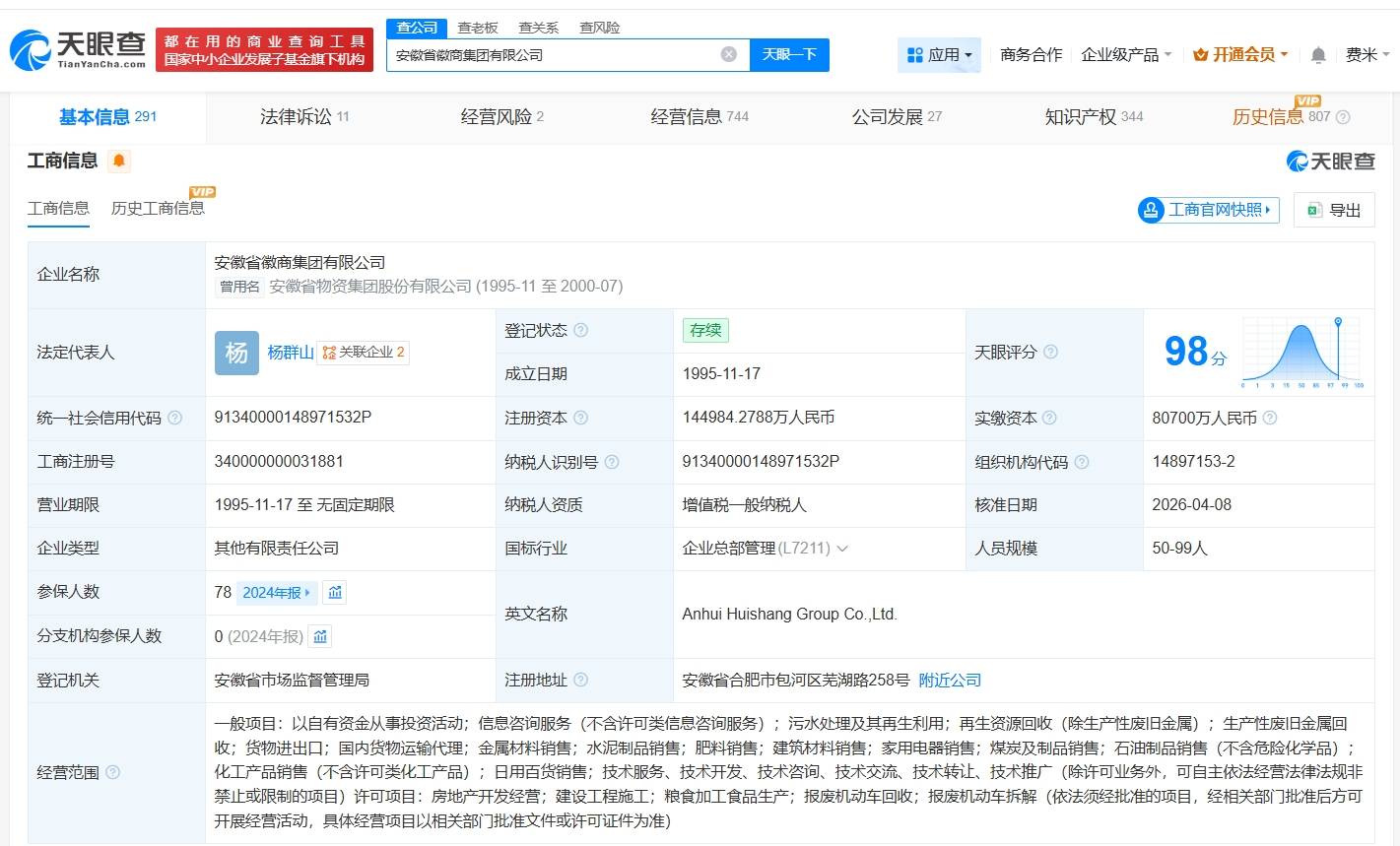1400x846 pixels.
Task: Open the 企业级产品 dropdown
Action: [x=1125, y=55]
